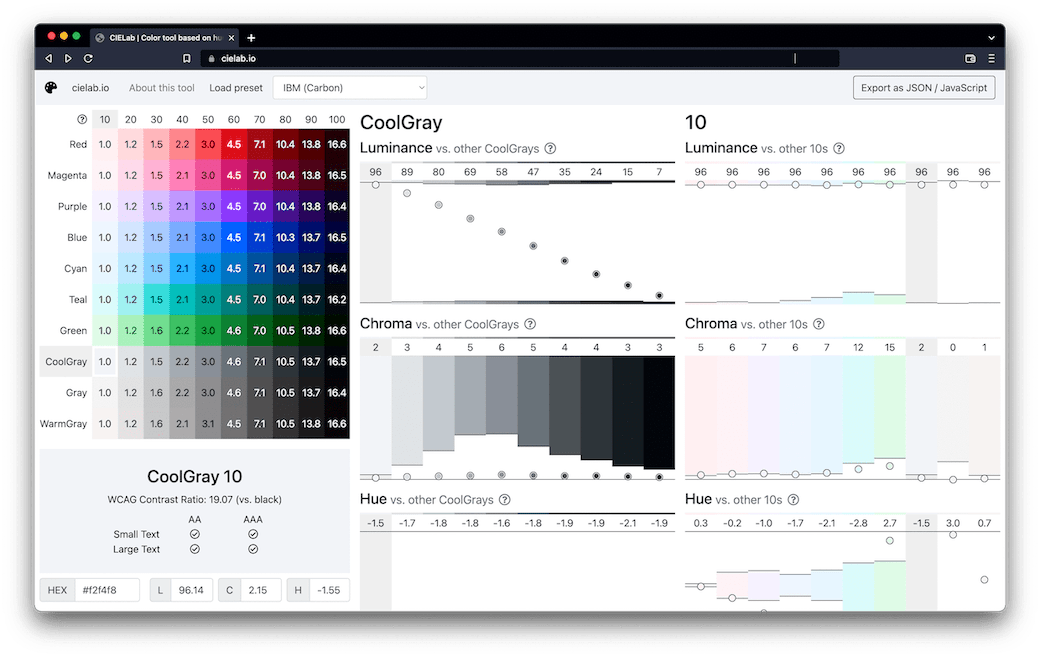Click help icon next to Luminance vs. other 10s

coord(839,149)
